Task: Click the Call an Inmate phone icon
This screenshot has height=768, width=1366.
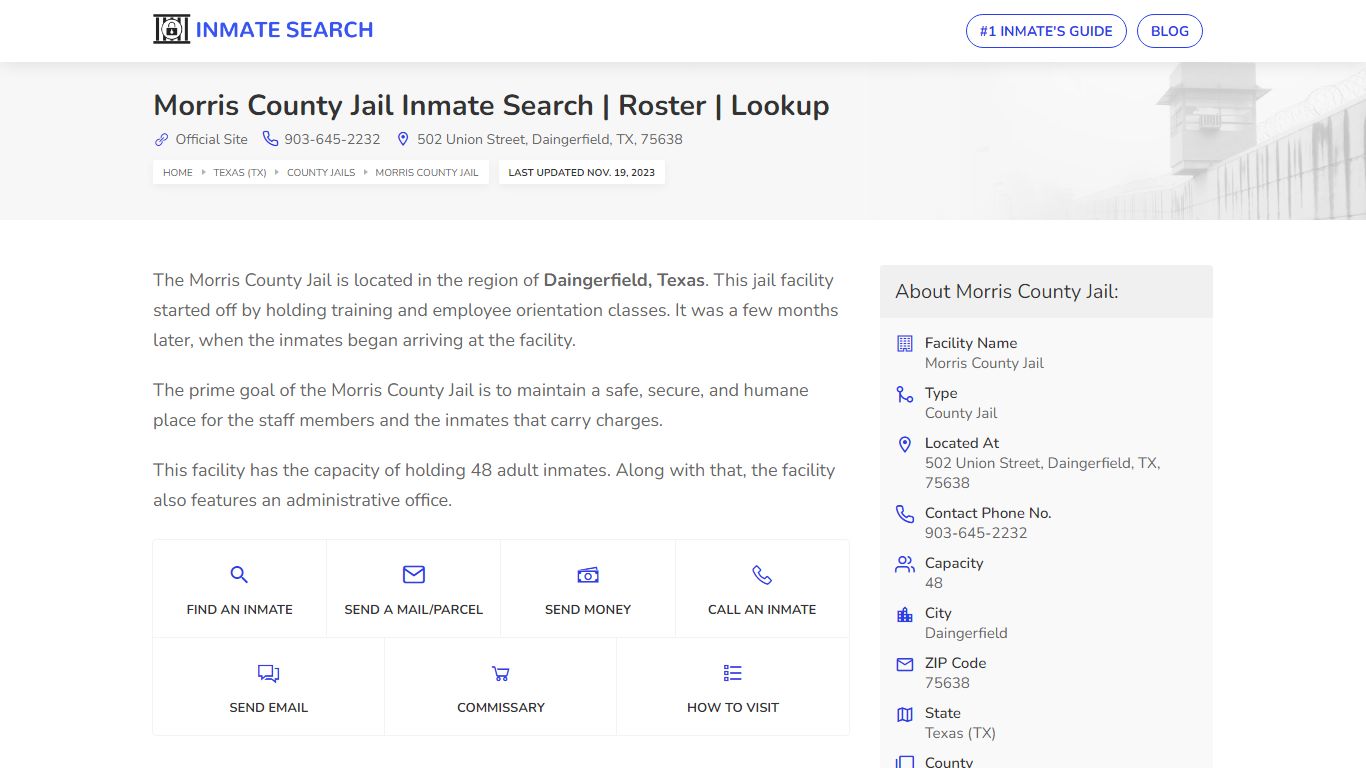Action: tap(762, 574)
